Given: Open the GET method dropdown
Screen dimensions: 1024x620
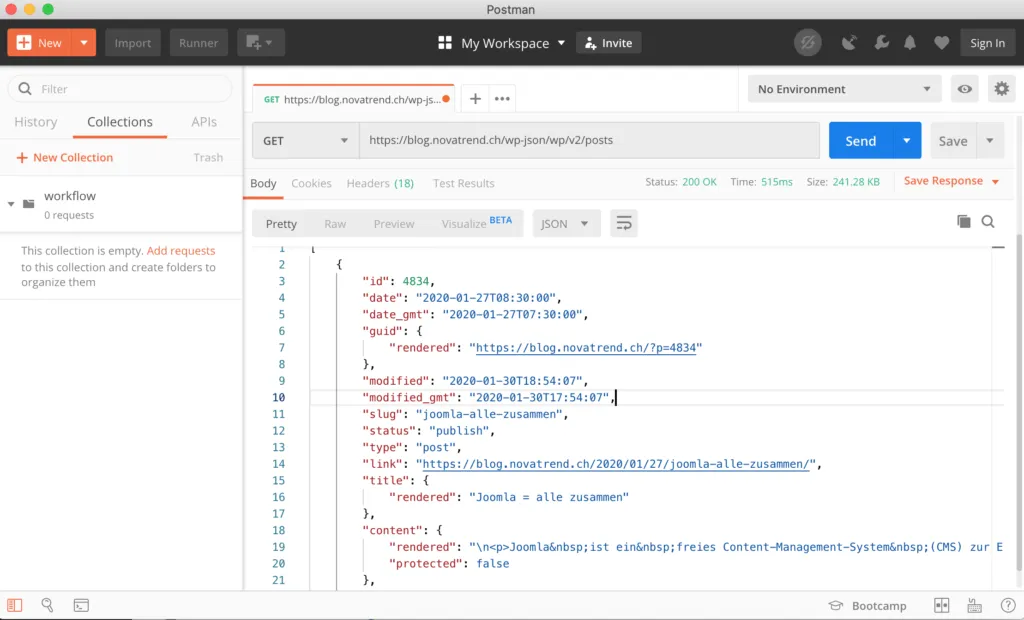Looking at the screenshot, I should pyautogui.click(x=305, y=140).
